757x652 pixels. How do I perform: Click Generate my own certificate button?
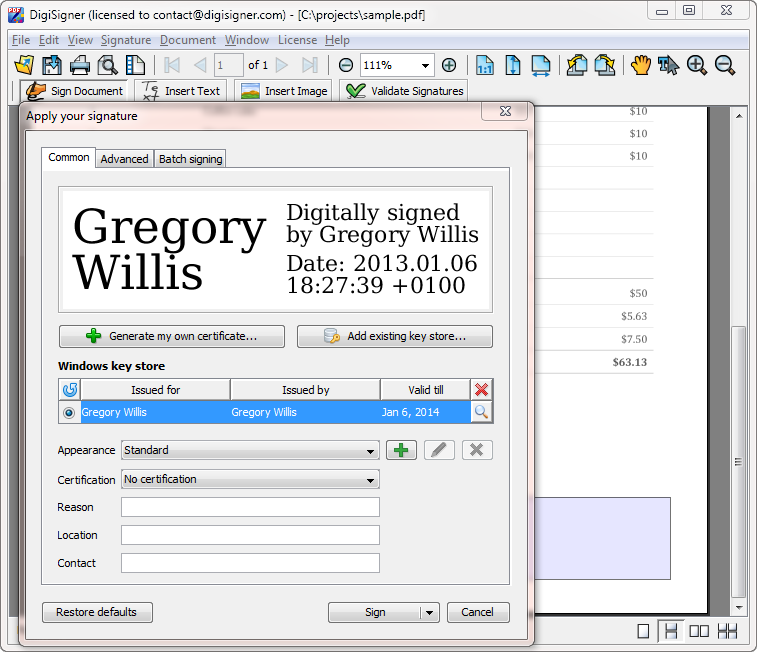(172, 336)
